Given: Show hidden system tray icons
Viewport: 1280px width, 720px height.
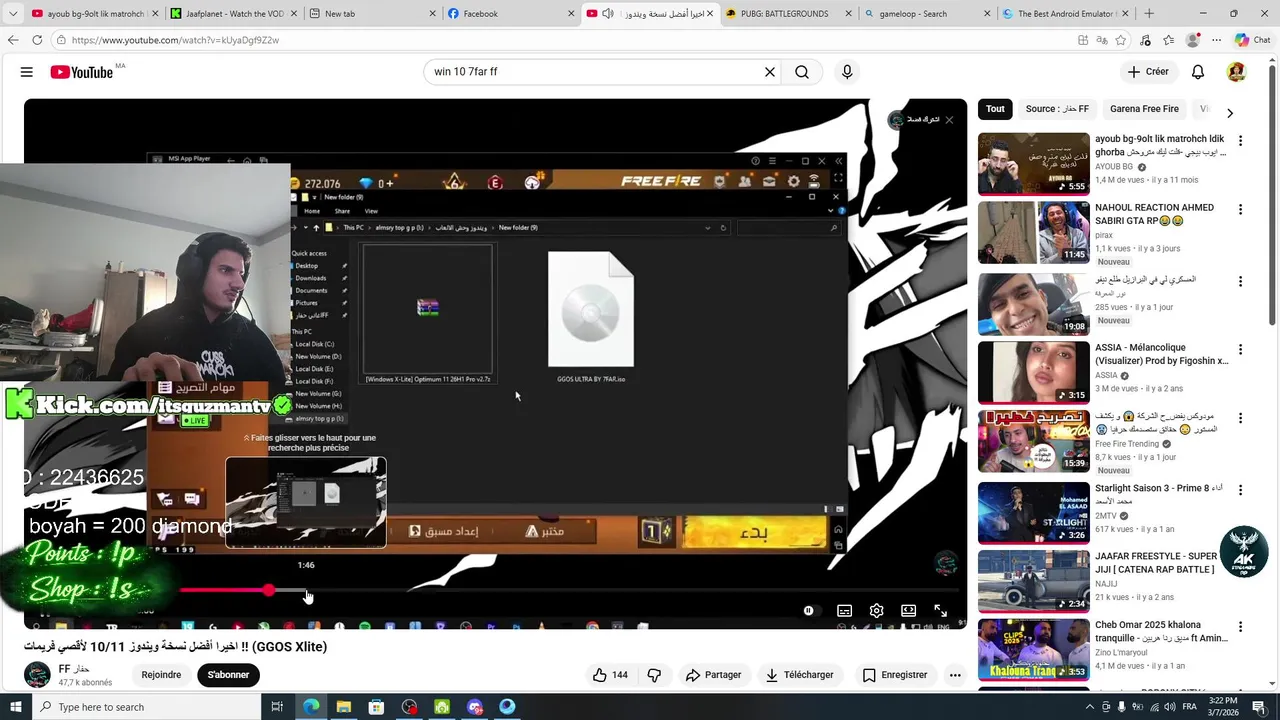Looking at the screenshot, I should coord(1090,707).
